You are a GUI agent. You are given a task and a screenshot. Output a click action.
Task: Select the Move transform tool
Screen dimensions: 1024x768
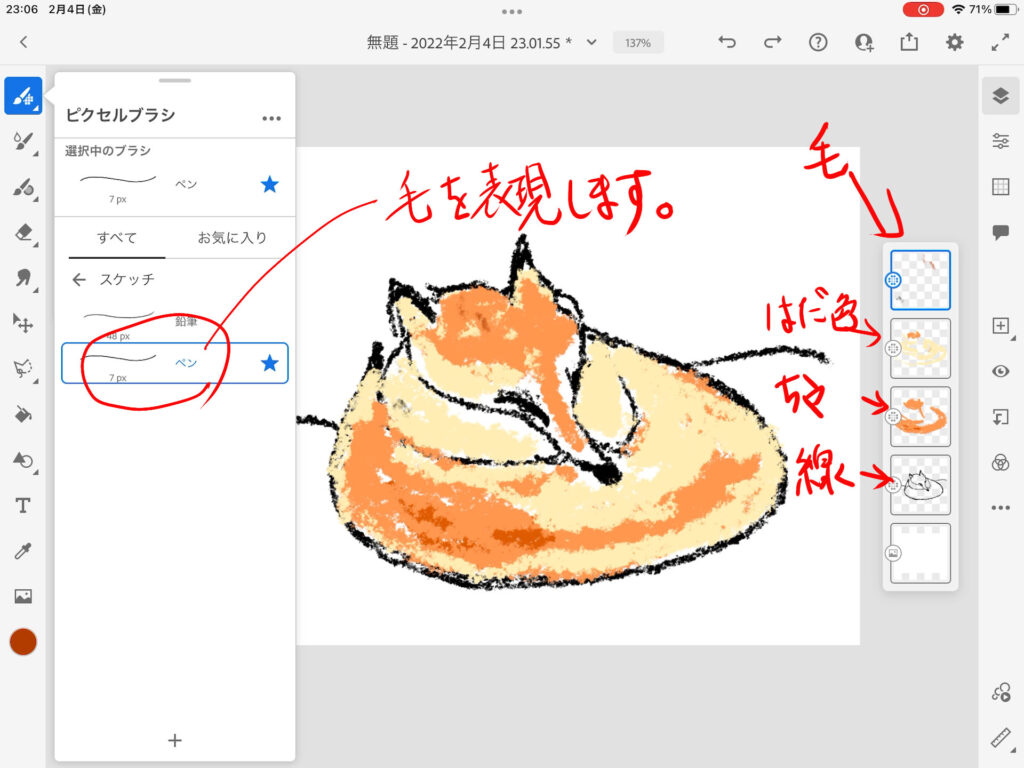click(x=23, y=322)
